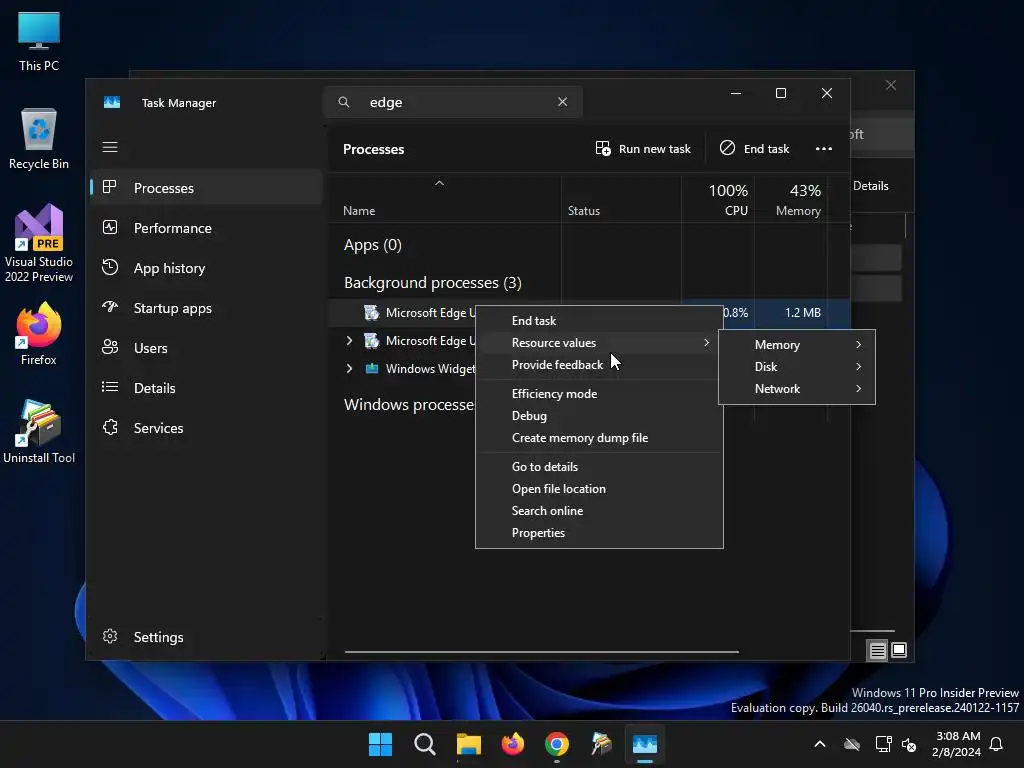Go to Startup apps page
This screenshot has width=1024, height=768.
pyautogui.click(x=206, y=308)
